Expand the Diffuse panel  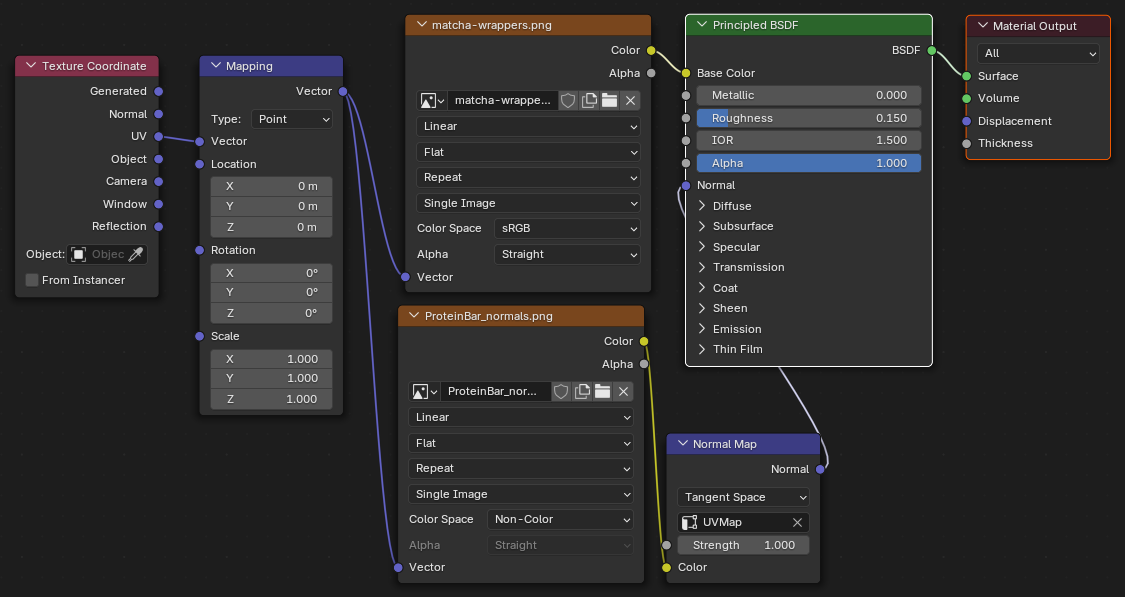click(702, 206)
